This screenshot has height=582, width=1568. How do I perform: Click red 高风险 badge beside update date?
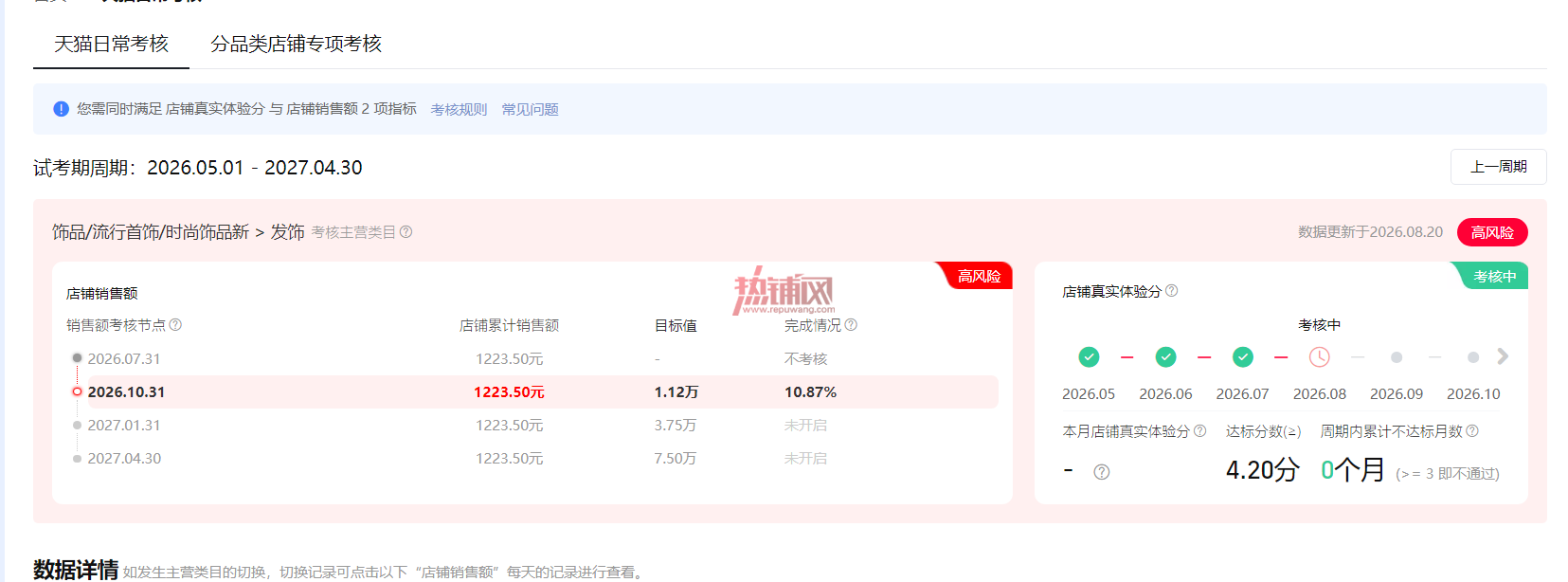coord(1492,232)
